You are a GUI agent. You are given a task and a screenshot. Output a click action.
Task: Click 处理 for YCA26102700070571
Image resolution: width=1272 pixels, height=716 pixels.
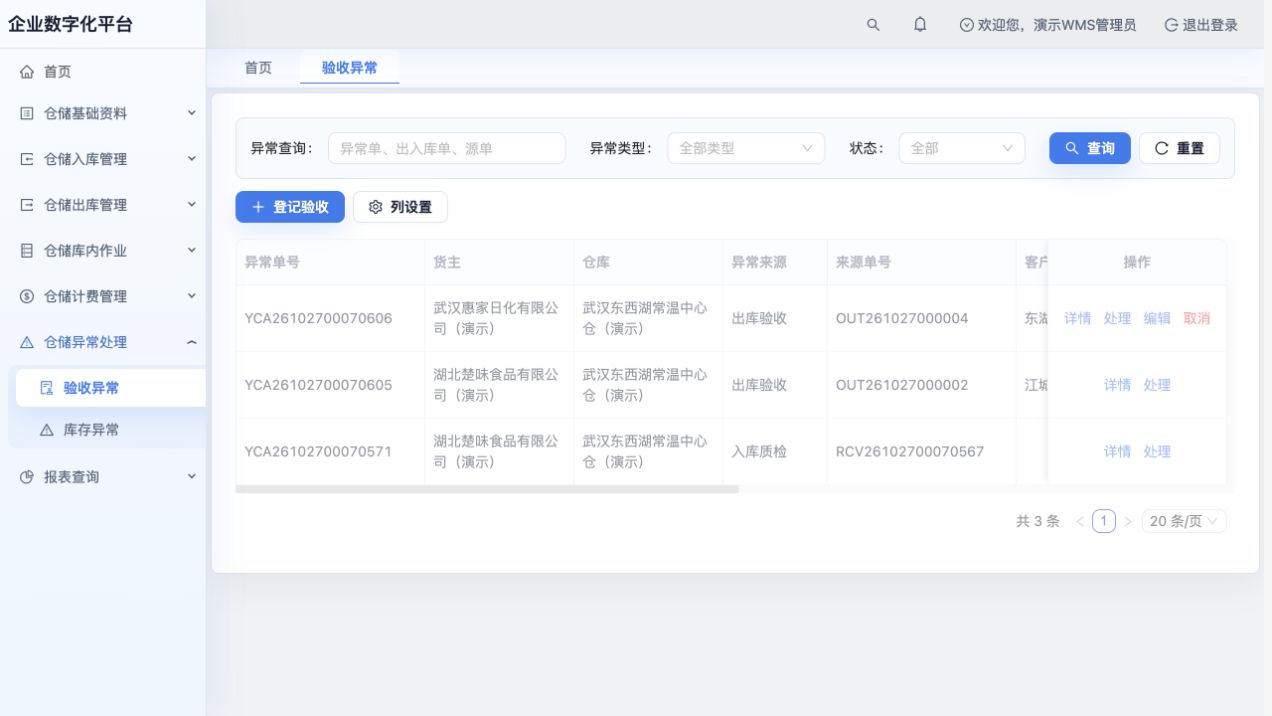1157,452
